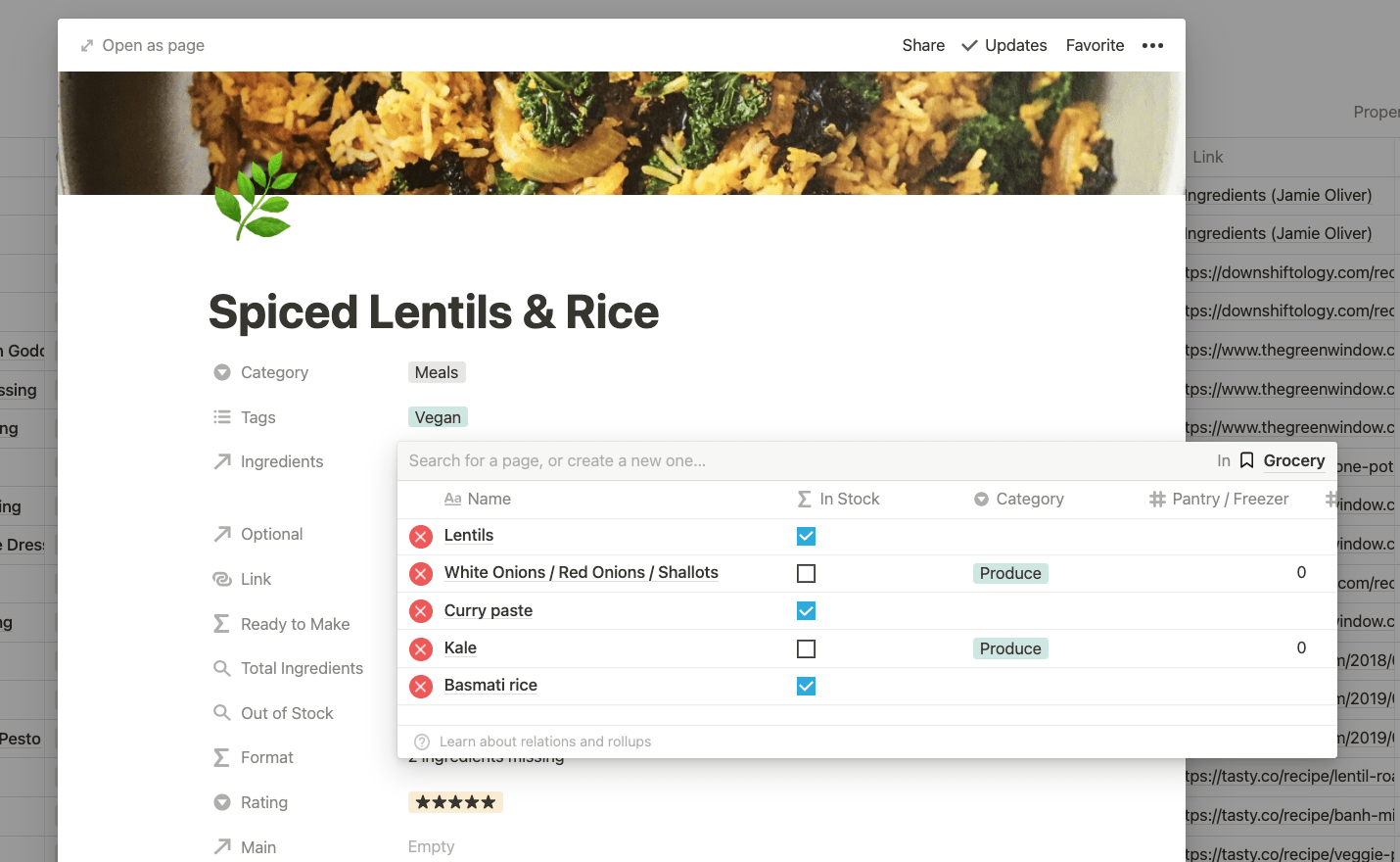
Task: Toggle the Lentils In Stock checkbox
Action: click(x=806, y=536)
